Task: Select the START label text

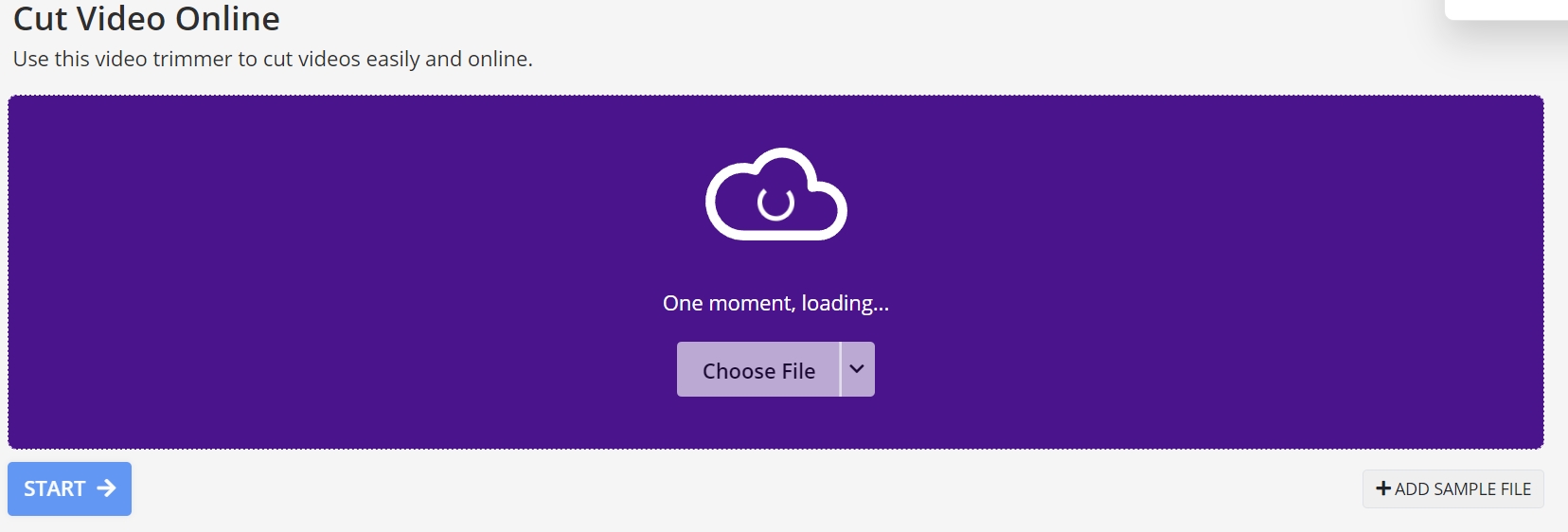Action: point(55,488)
